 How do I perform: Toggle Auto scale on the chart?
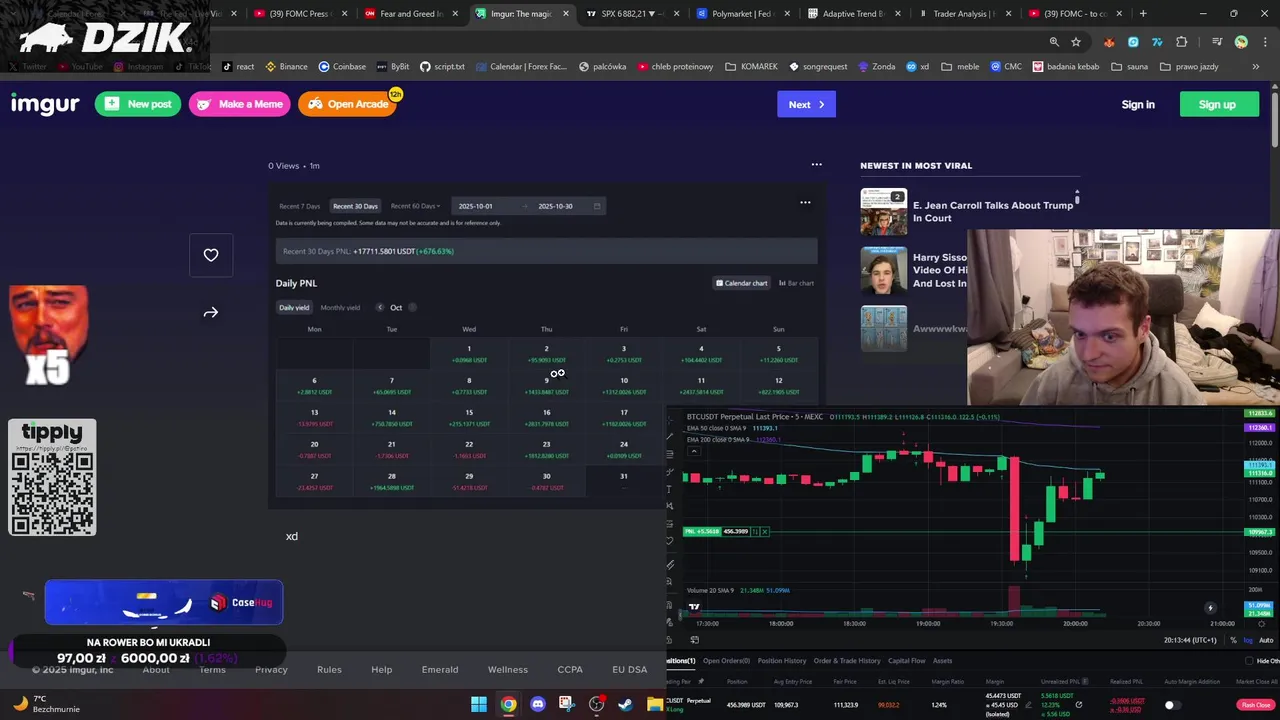click(x=1266, y=640)
